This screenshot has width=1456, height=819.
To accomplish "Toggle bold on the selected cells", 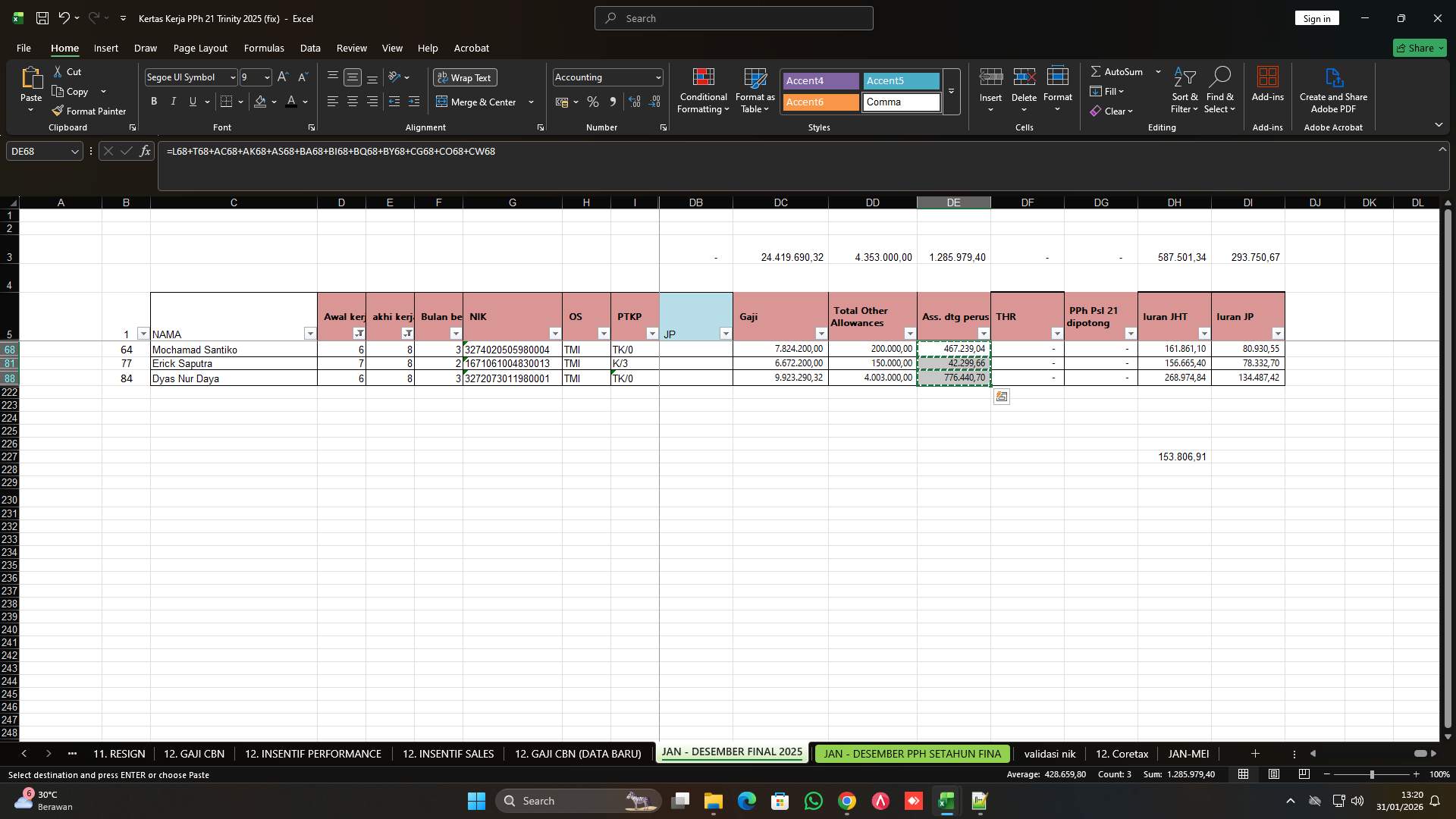I will click(153, 101).
